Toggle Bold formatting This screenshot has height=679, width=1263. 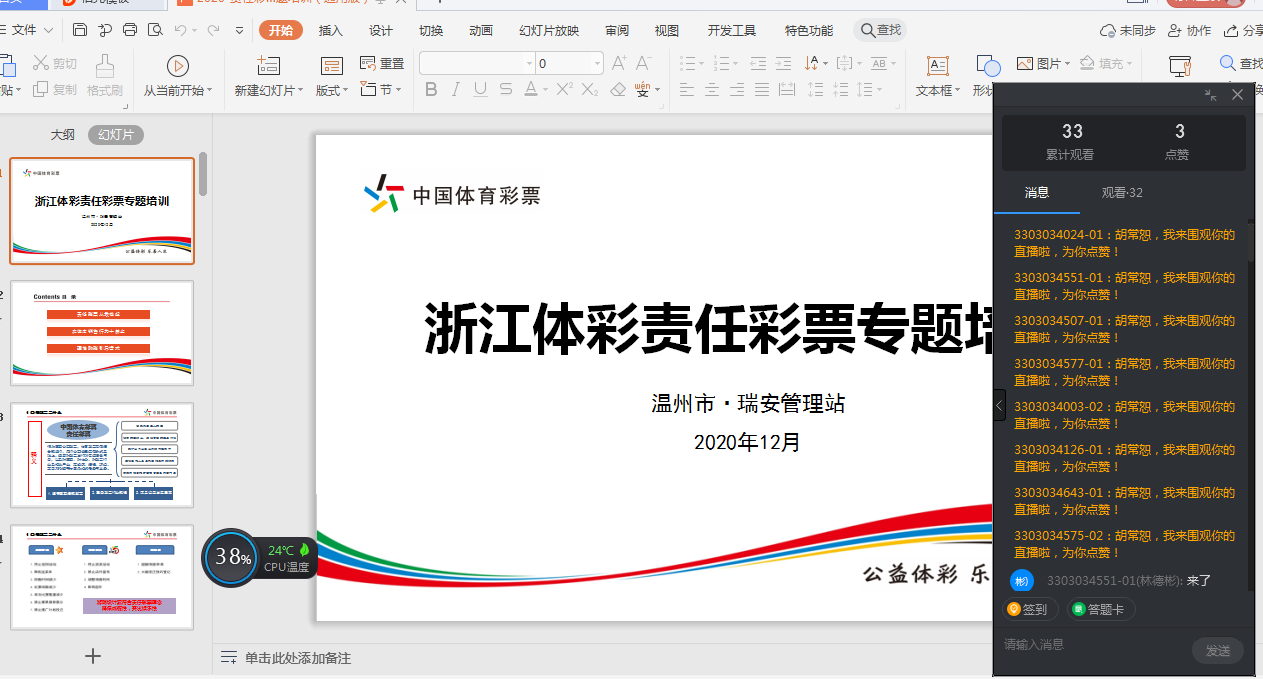[x=431, y=89]
